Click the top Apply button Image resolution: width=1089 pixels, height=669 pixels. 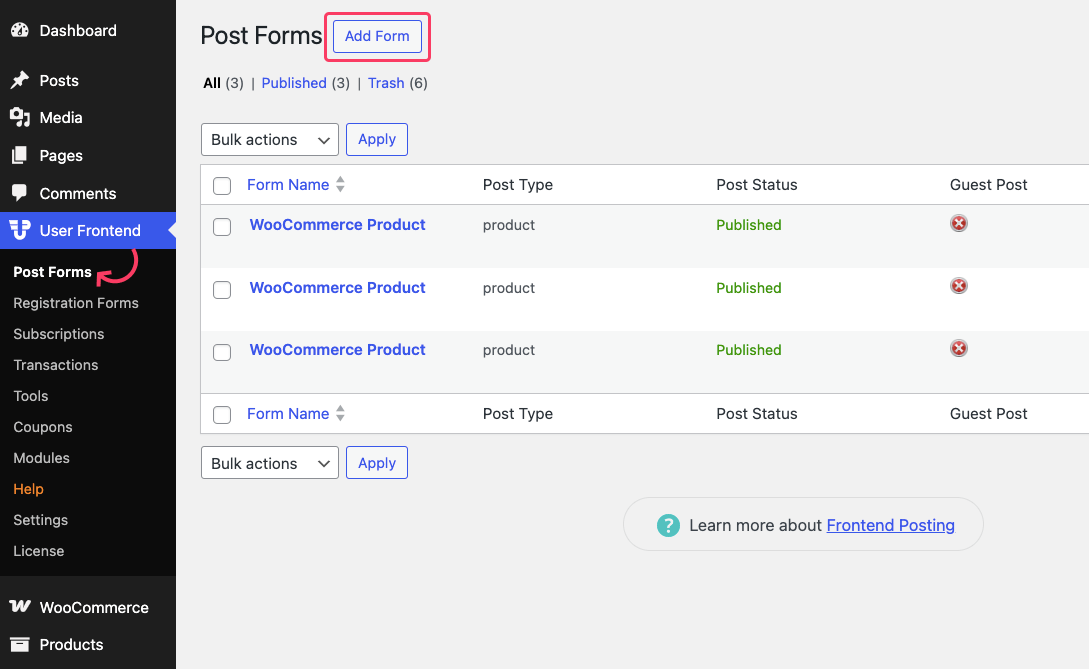coord(376,140)
